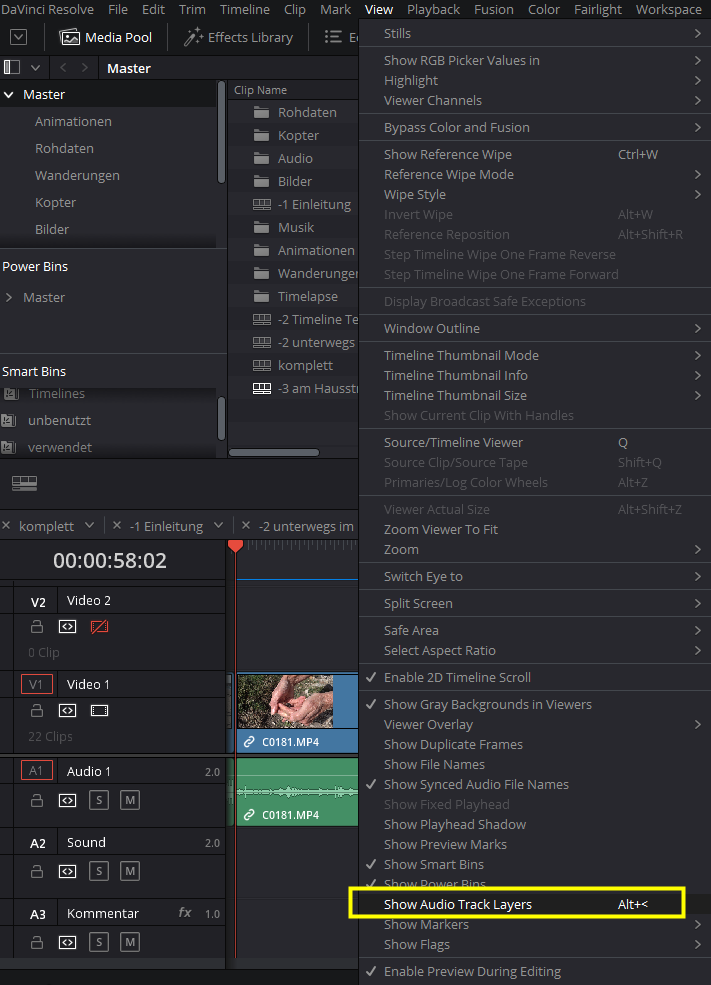Solo the Audio 1 track
Screen dimensions: 711x985
pyautogui.click(x=99, y=800)
